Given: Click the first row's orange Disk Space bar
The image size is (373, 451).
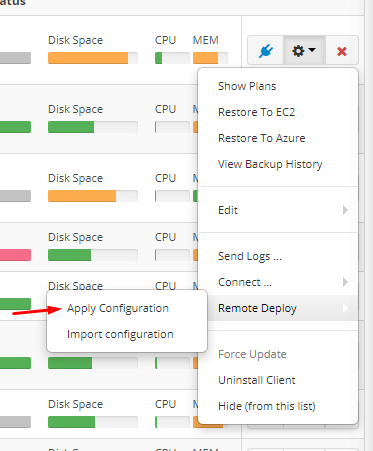Looking at the screenshot, I should pyautogui.click(x=88, y=58).
